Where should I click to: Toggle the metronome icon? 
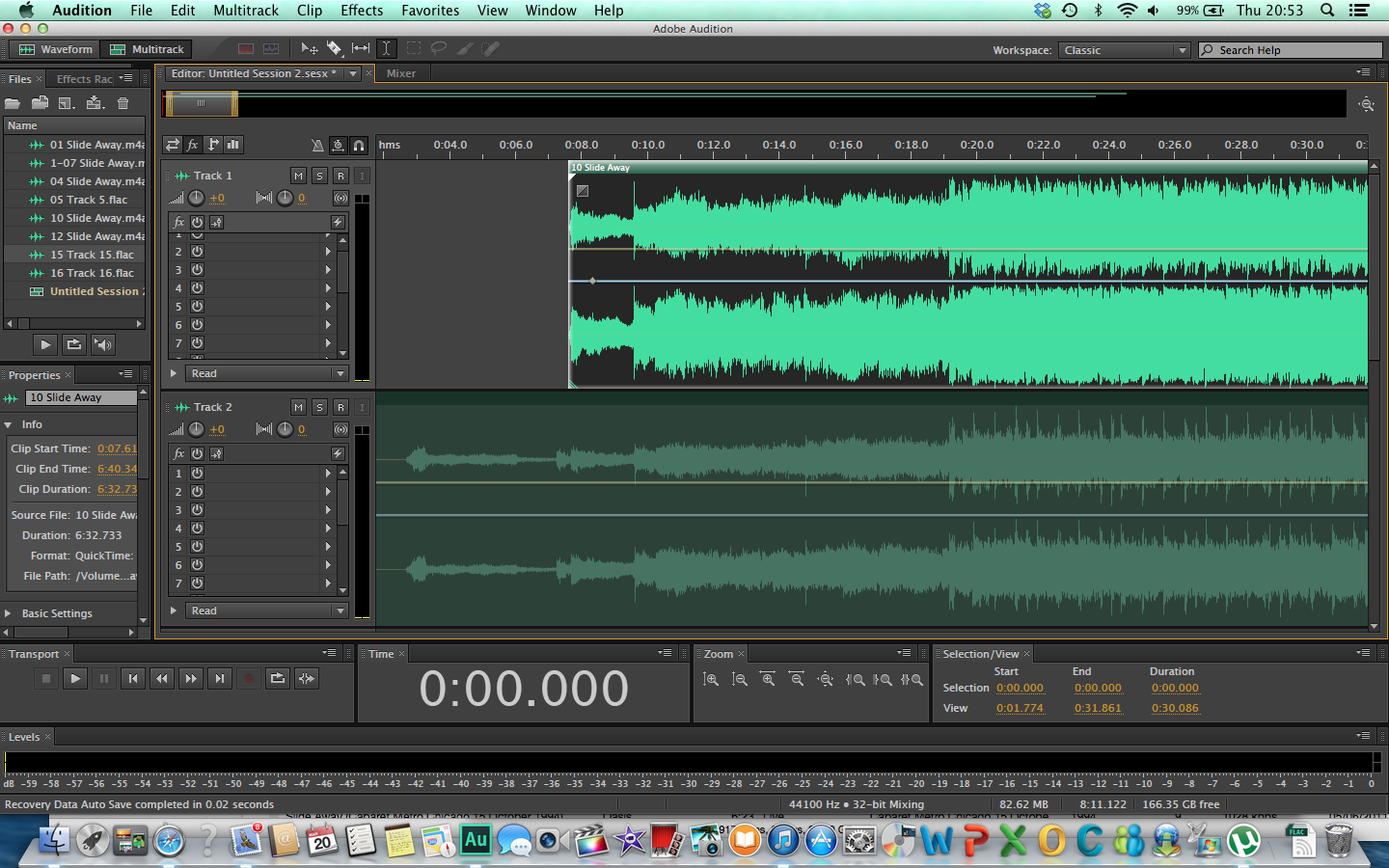317,146
